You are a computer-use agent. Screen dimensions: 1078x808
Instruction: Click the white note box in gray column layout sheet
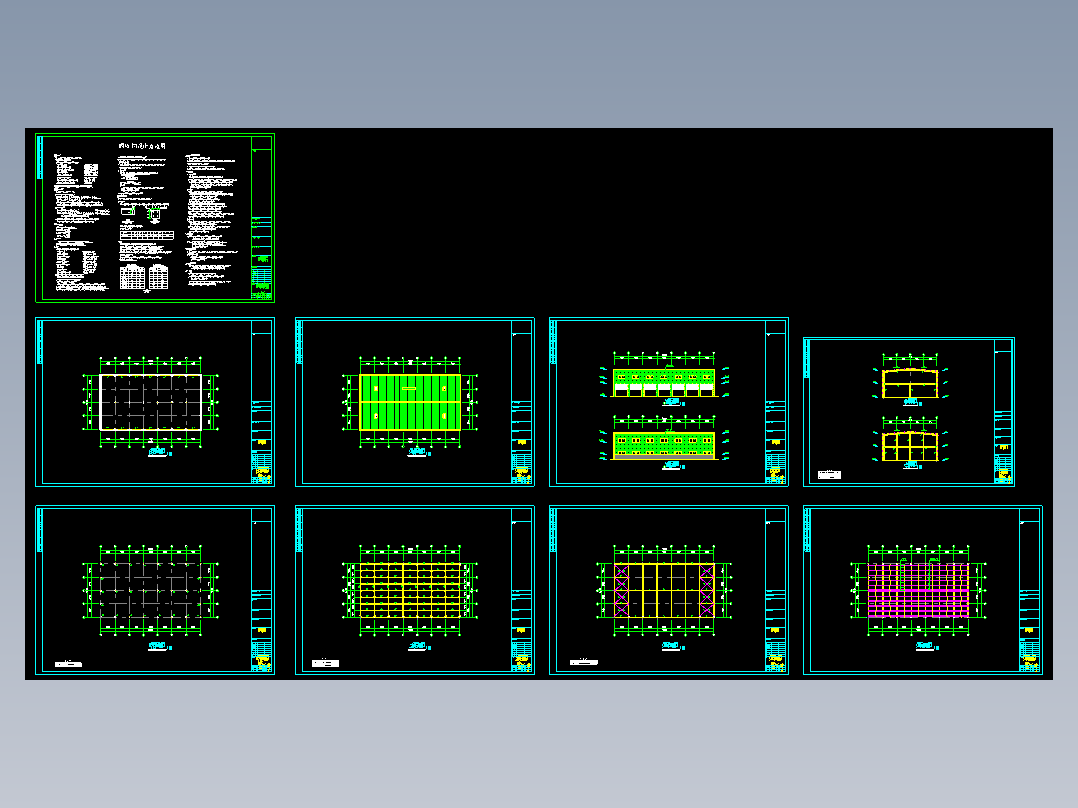pos(68,664)
